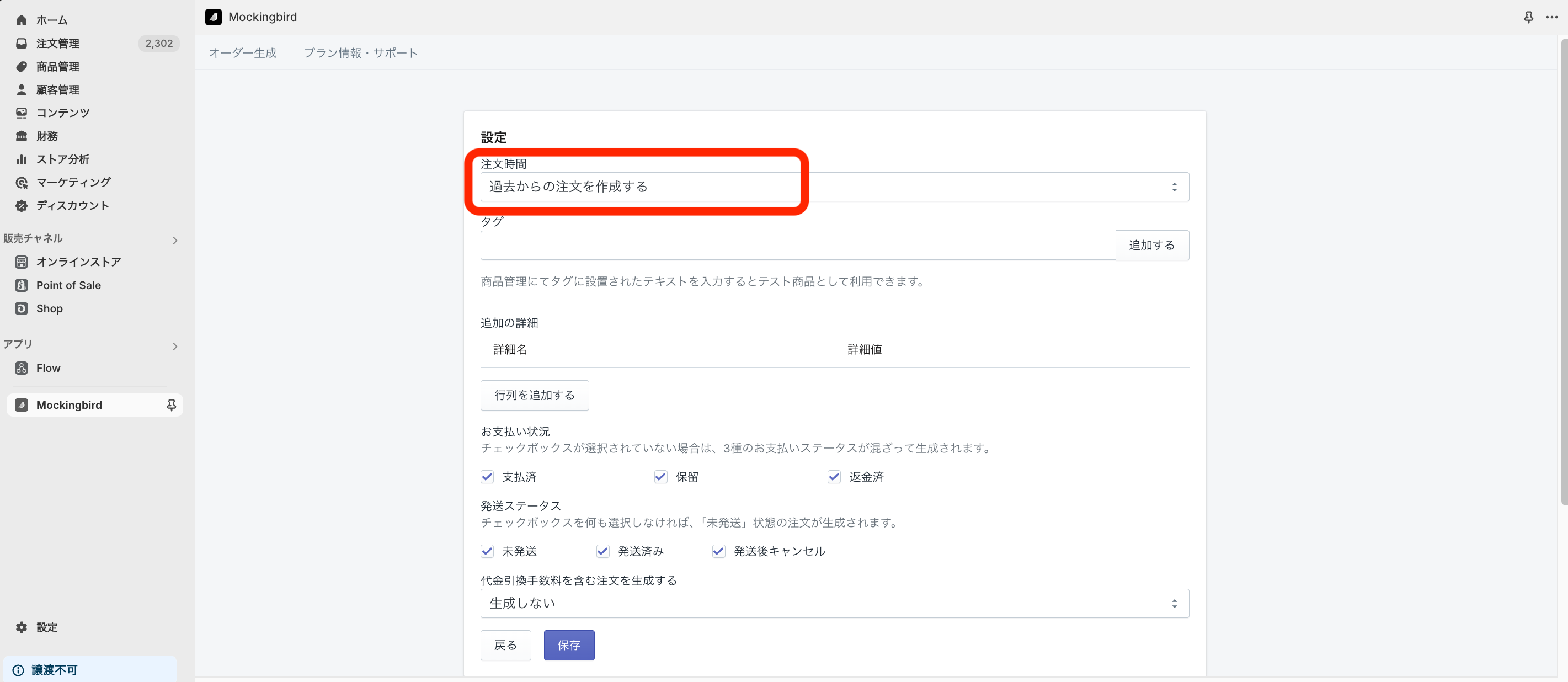Open the three-dot menu at the top right
This screenshot has width=1568, height=682.
point(1551,17)
